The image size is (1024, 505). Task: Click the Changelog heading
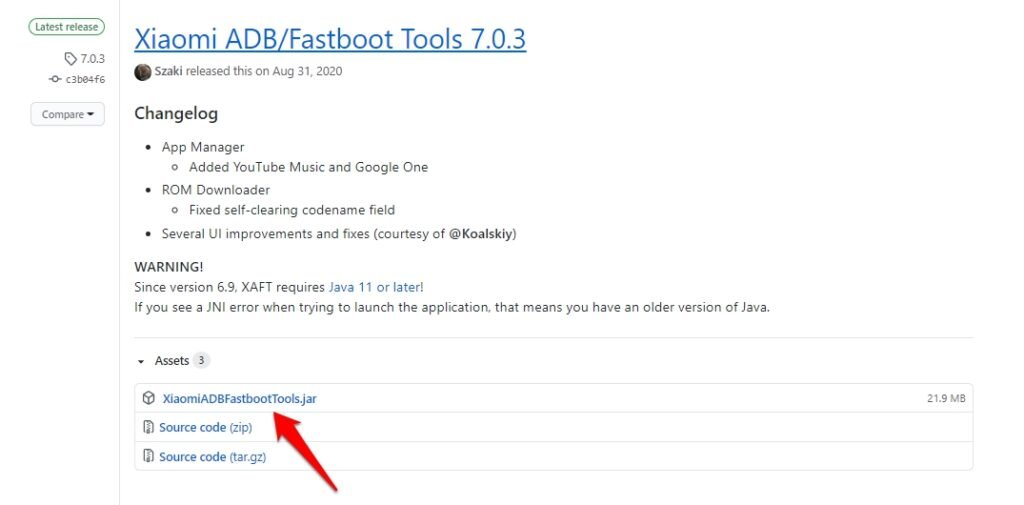click(x=176, y=114)
